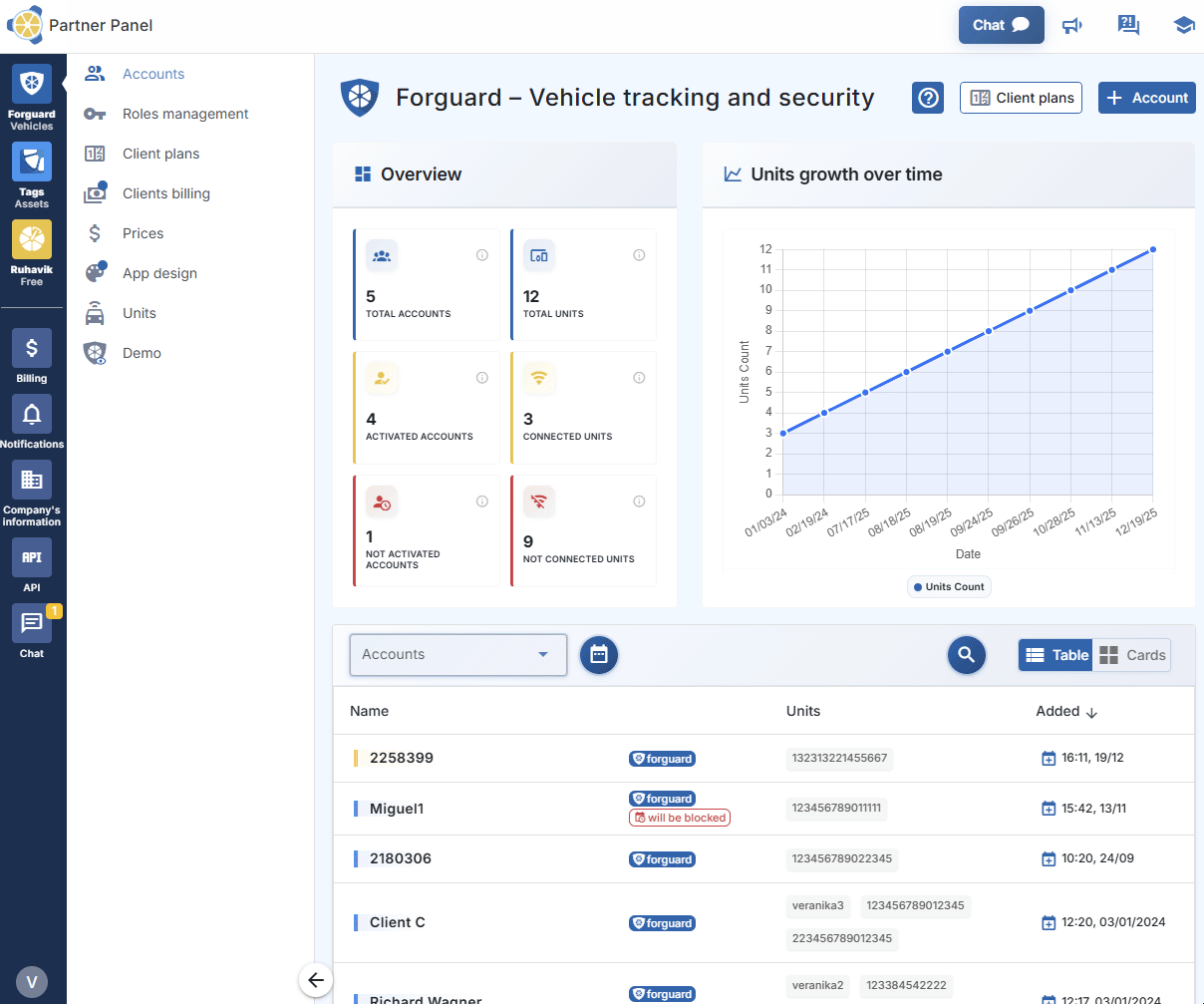Open Billing from the left sidebar

pyautogui.click(x=32, y=348)
